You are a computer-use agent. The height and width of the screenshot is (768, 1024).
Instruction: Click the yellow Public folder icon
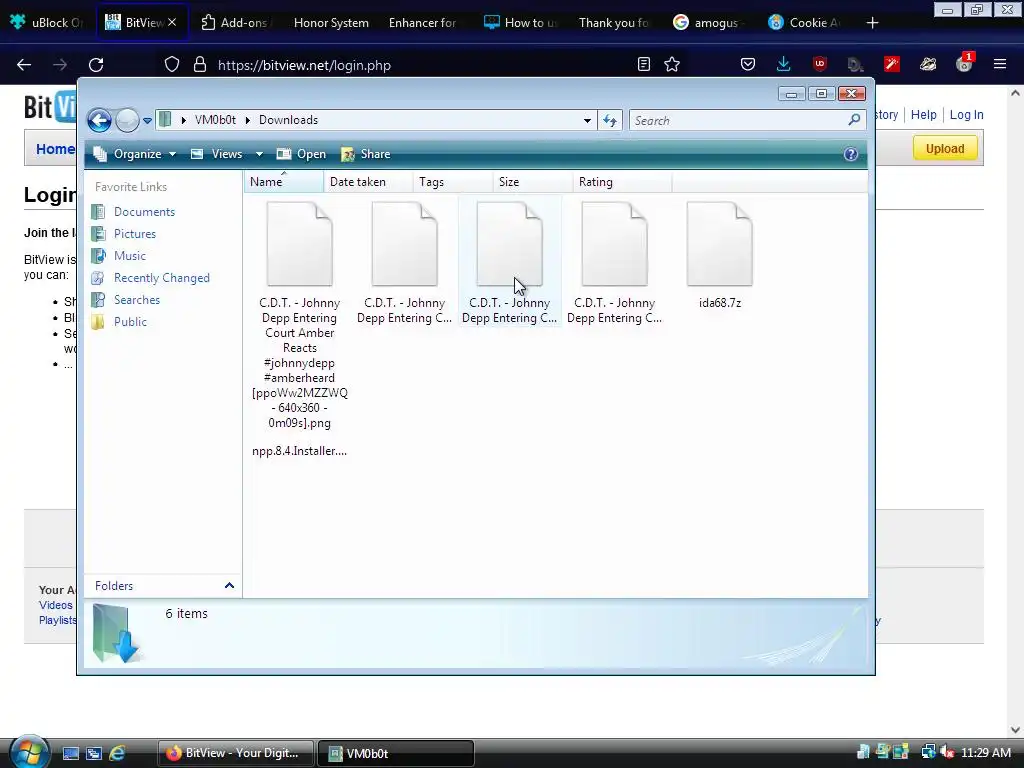[x=98, y=322]
